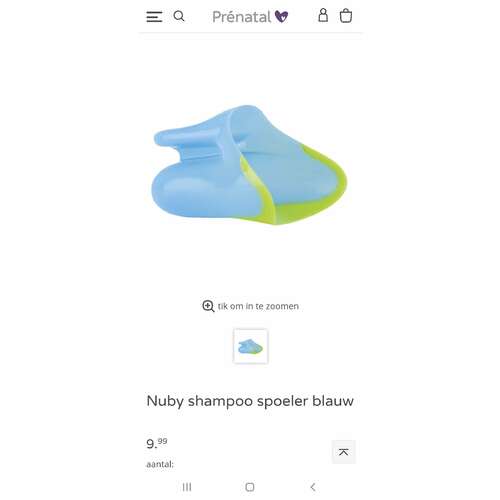Viewport: 500px width, 500px height.
Task: Open the hamburger navigation menu
Action: click(x=154, y=17)
